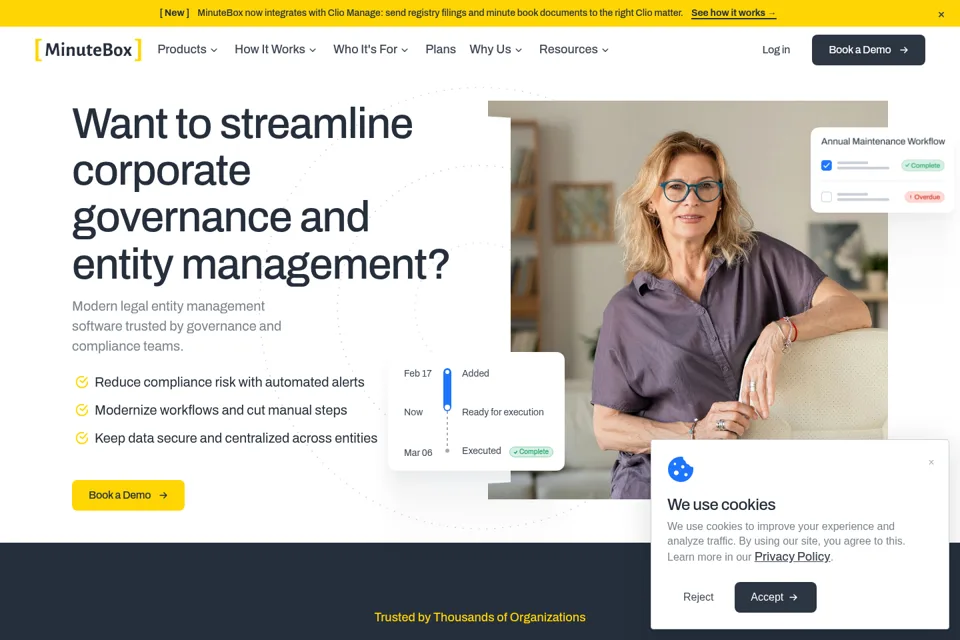Click the 'Added' timeline label
This screenshot has width=960, height=640.
click(475, 373)
